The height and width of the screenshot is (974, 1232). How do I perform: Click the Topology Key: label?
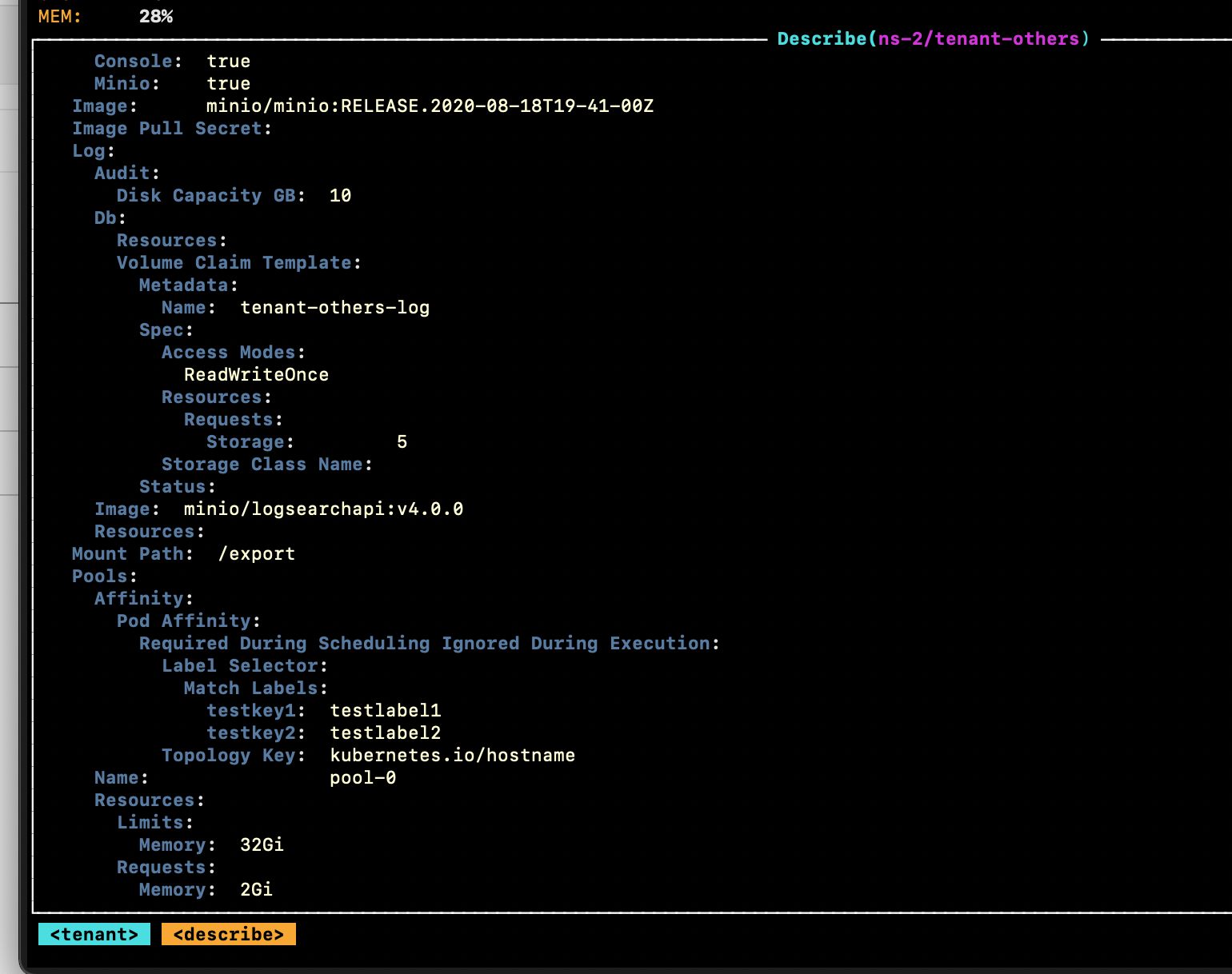234,755
